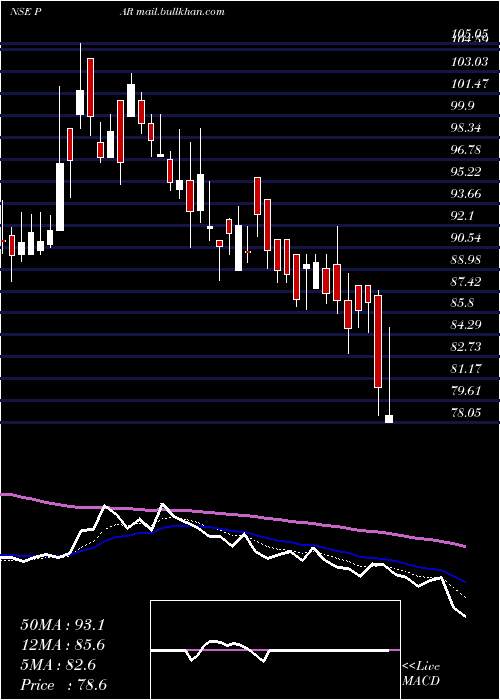This screenshot has width=500, height=700.
Task: Click the 12MA : 85.6 readout
Action: 63,645
